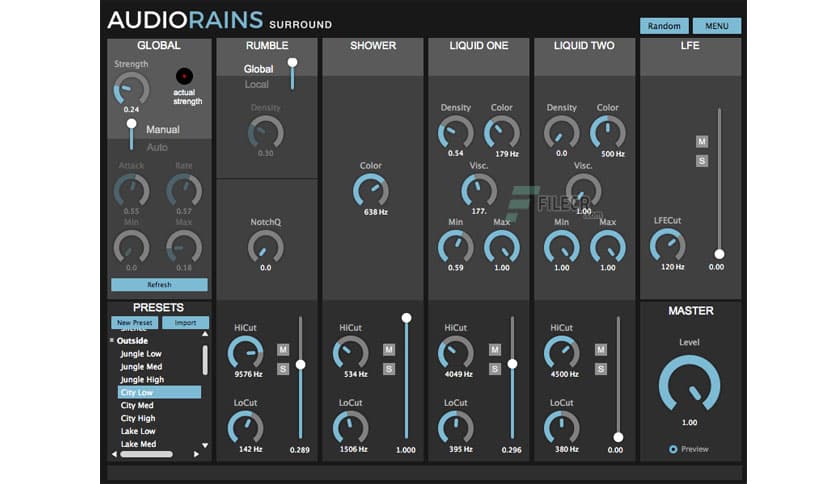836x484 pixels.
Task: Click the Import presets button
Action: point(185,322)
